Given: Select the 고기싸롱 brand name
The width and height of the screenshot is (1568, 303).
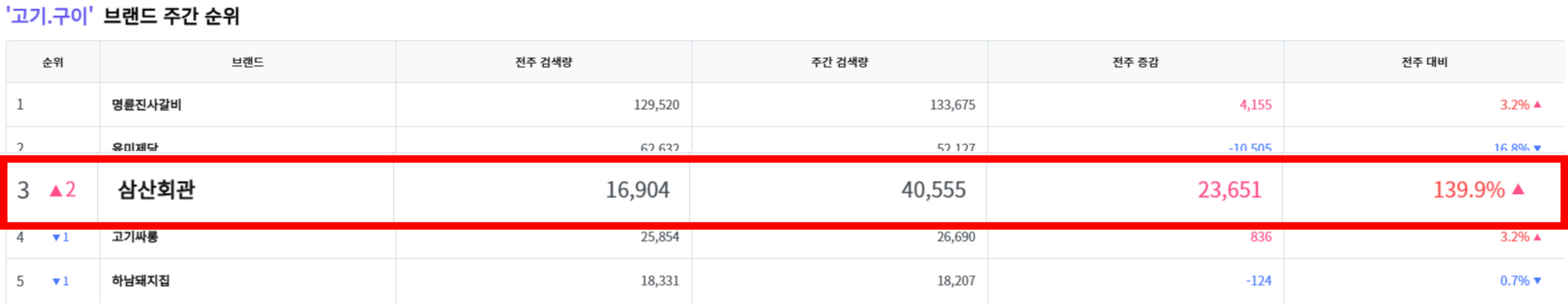Looking at the screenshot, I should pyautogui.click(x=134, y=236).
